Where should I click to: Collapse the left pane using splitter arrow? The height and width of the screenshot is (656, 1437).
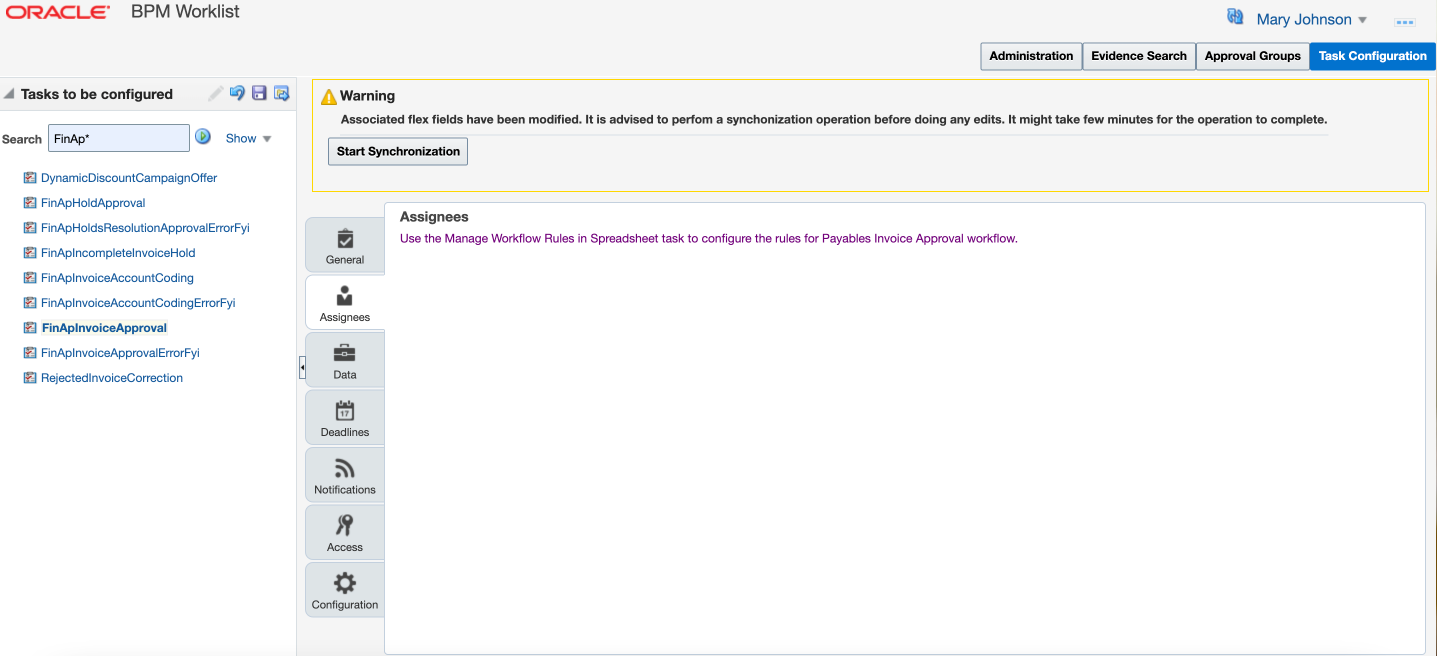301,368
